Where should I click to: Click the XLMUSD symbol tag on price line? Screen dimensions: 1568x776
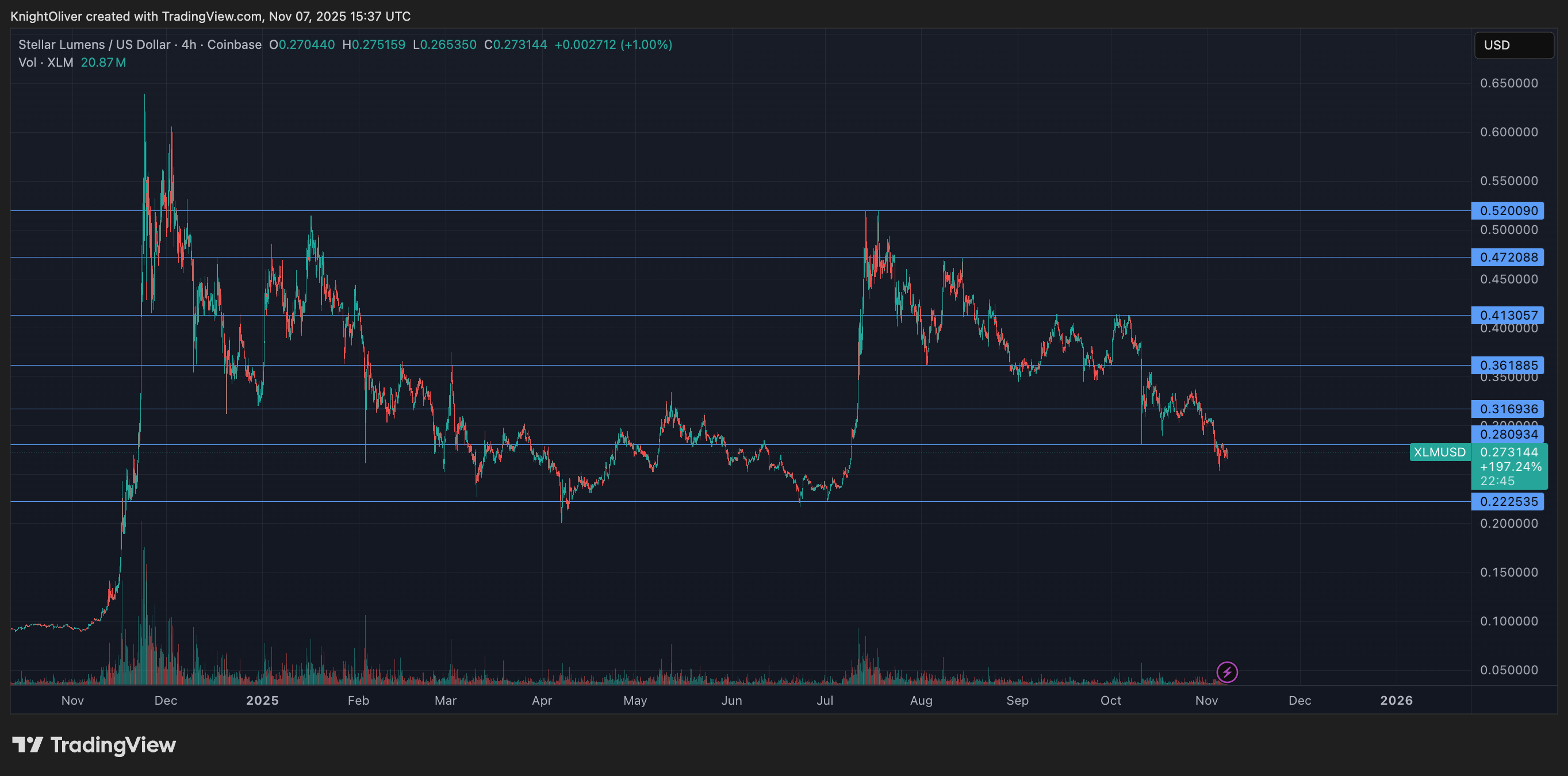(1439, 452)
